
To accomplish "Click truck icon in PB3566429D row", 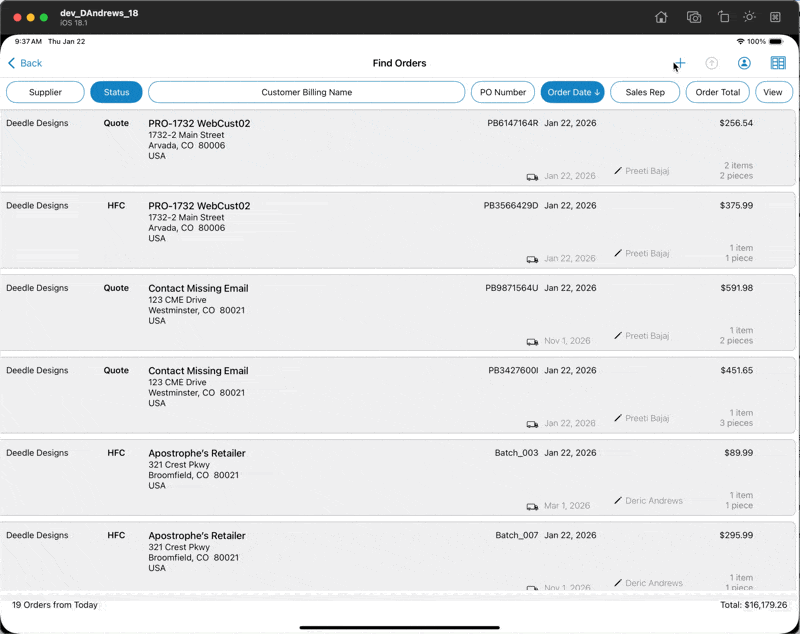I will coord(532,260).
